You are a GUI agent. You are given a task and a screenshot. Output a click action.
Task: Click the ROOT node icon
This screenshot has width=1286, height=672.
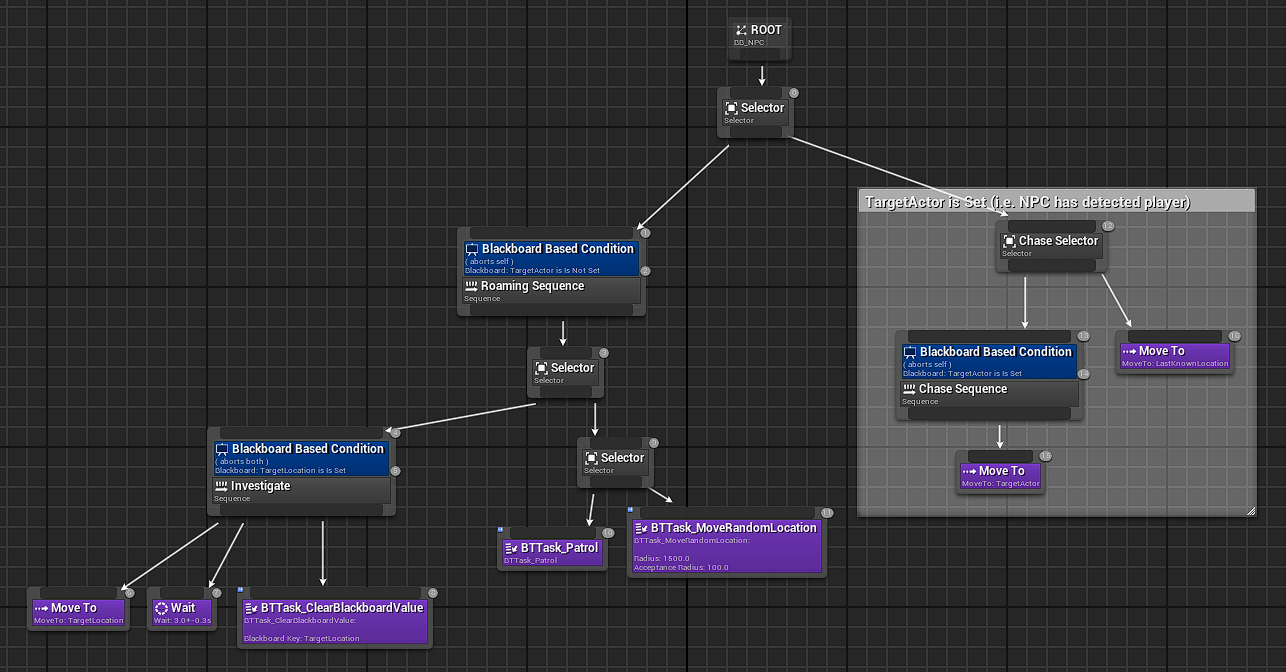pos(741,30)
